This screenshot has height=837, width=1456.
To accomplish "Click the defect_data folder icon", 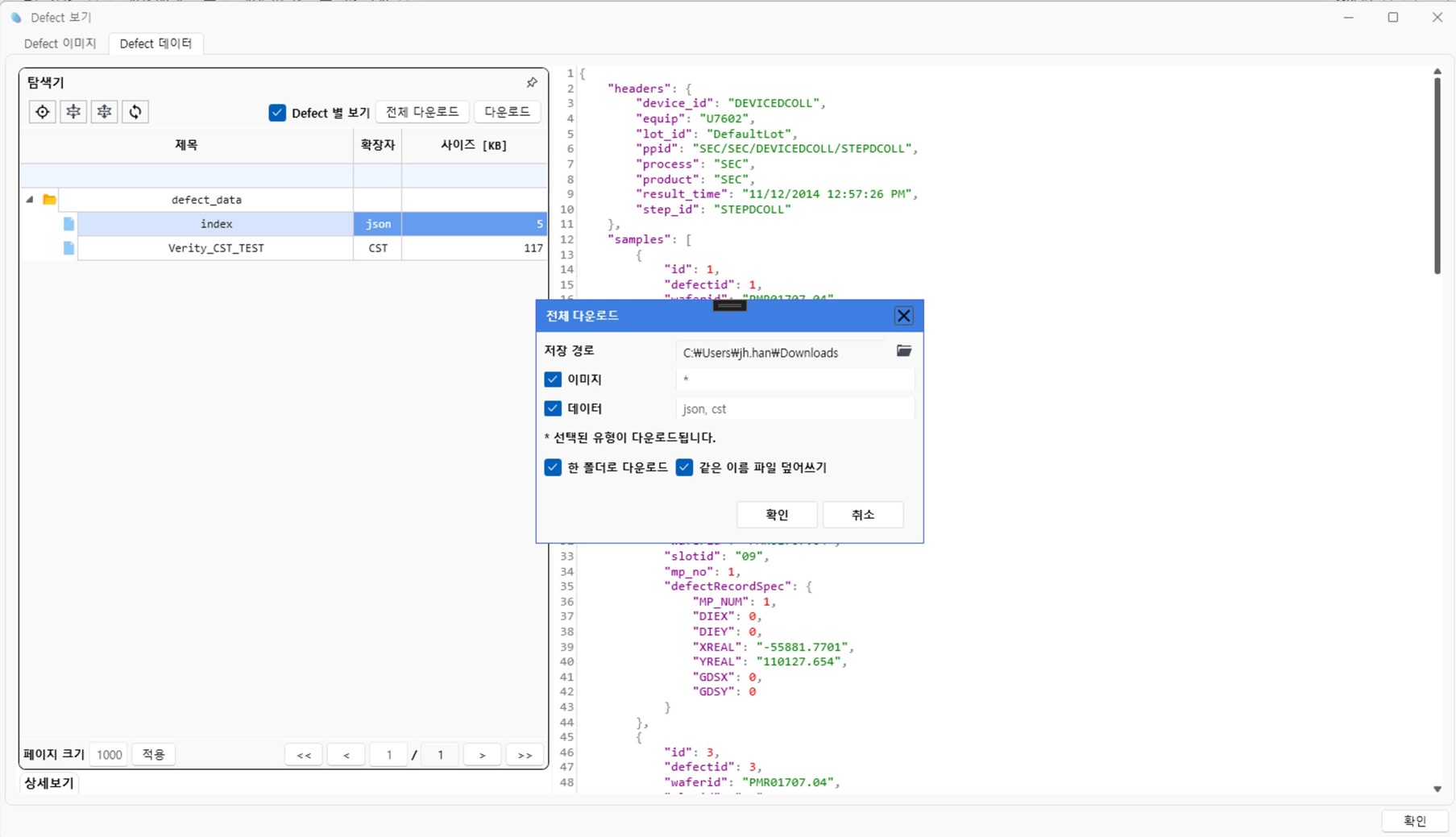I will tap(49, 200).
